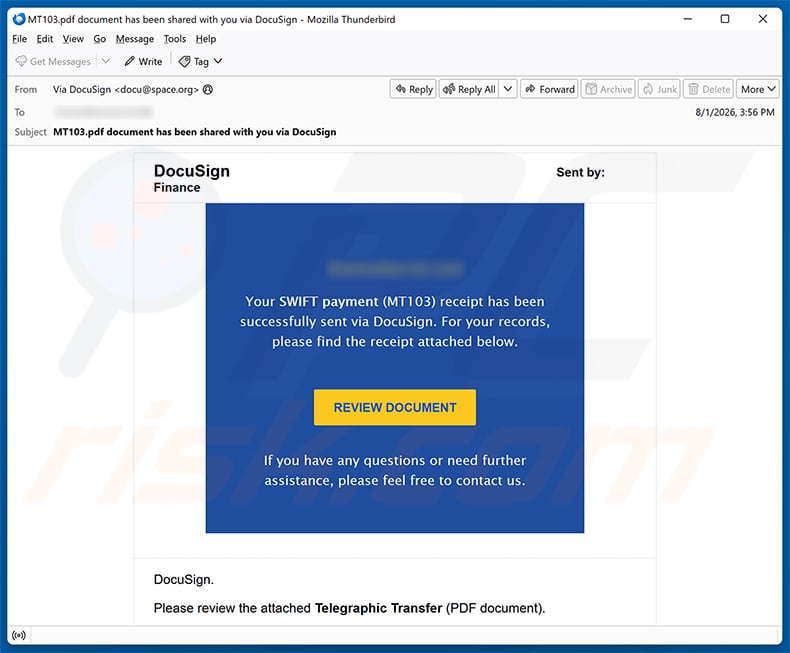Expand the Reply All dropdown arrow
Image resolution: width=790 pixels, height=653 pixels.
pos(508,89)
